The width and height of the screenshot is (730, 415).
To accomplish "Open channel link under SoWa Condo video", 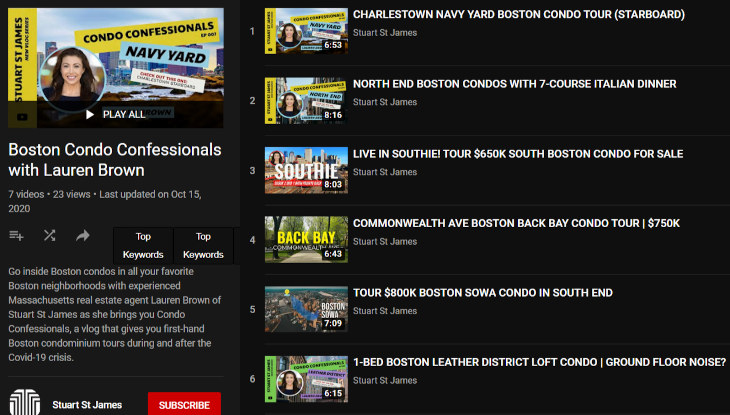I will click(x=385, y=311).
